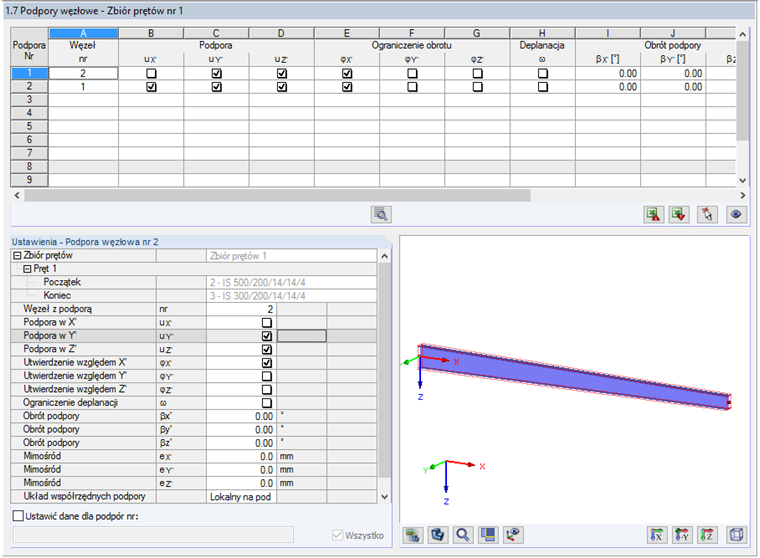Show view in X direction
The width and height of the screenshot is (760, 558).
point(657,535)
